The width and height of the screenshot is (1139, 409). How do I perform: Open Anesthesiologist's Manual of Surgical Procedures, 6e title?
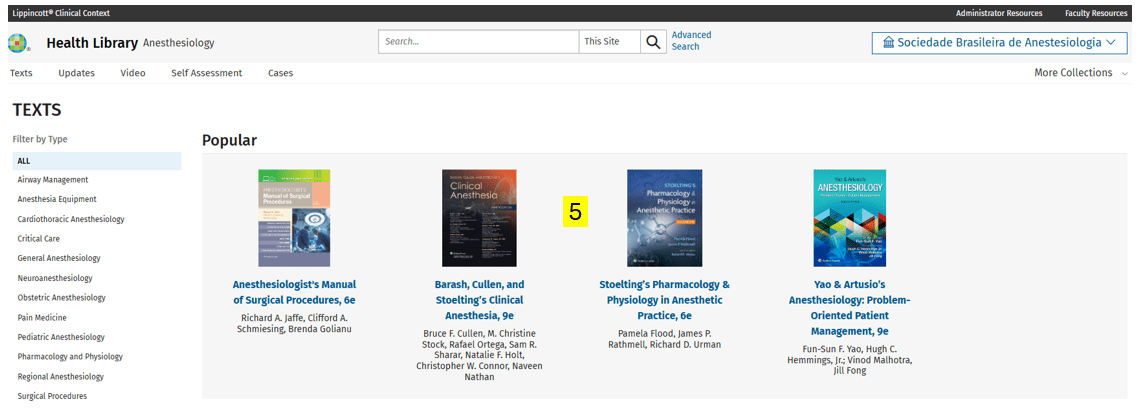[294, 292]
